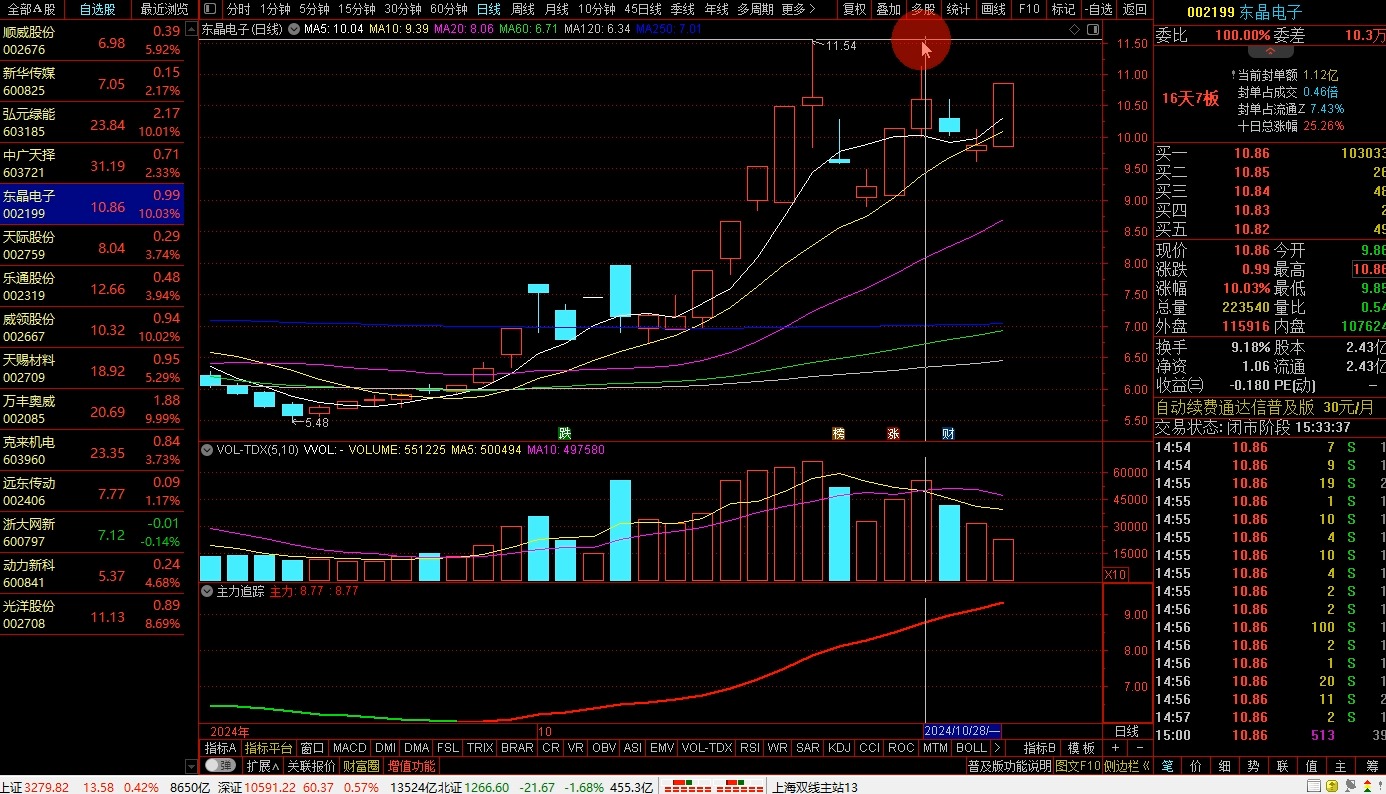Click the plus button beside 模板
1386x794 pixels.
(1117, 748)
